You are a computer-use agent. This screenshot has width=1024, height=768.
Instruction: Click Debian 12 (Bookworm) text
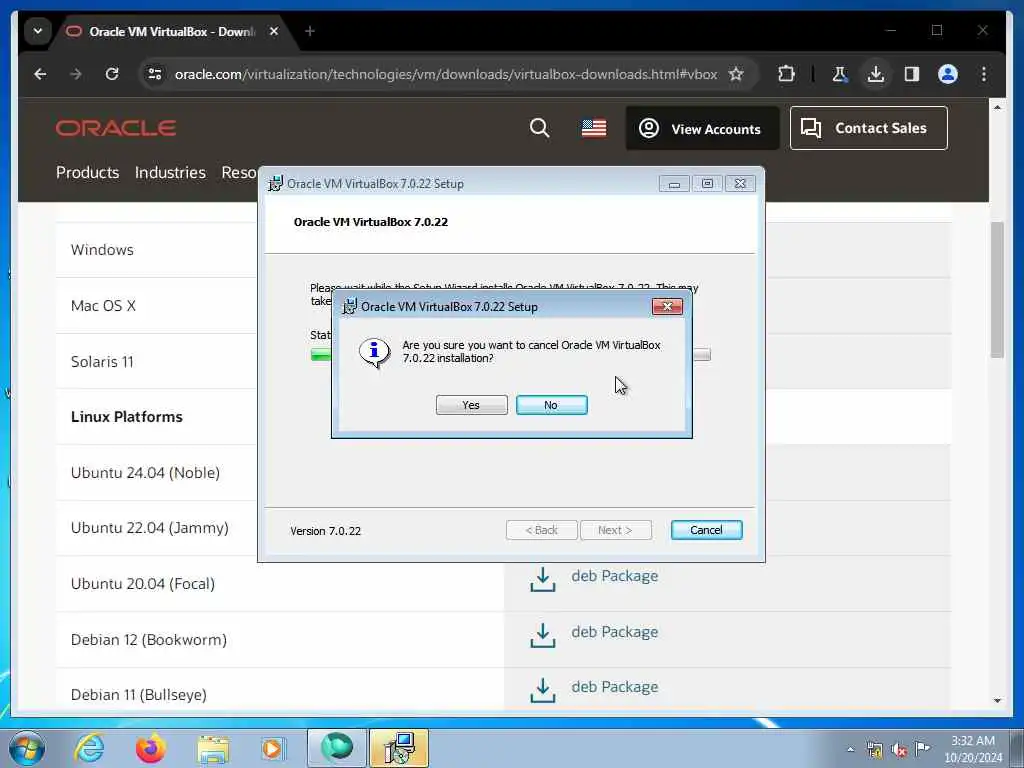[149, 639]
